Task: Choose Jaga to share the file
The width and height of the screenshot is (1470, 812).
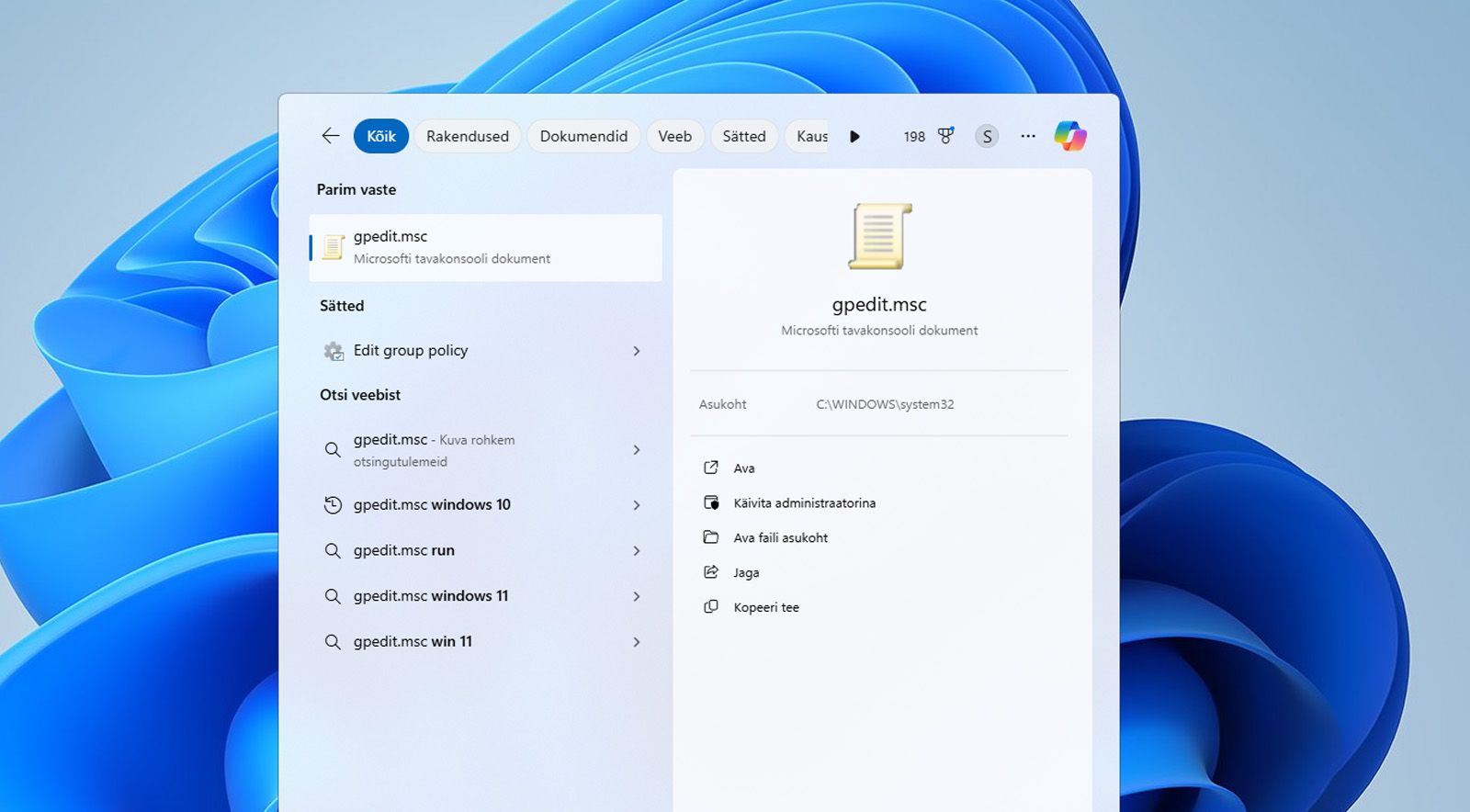Action: 746,573
